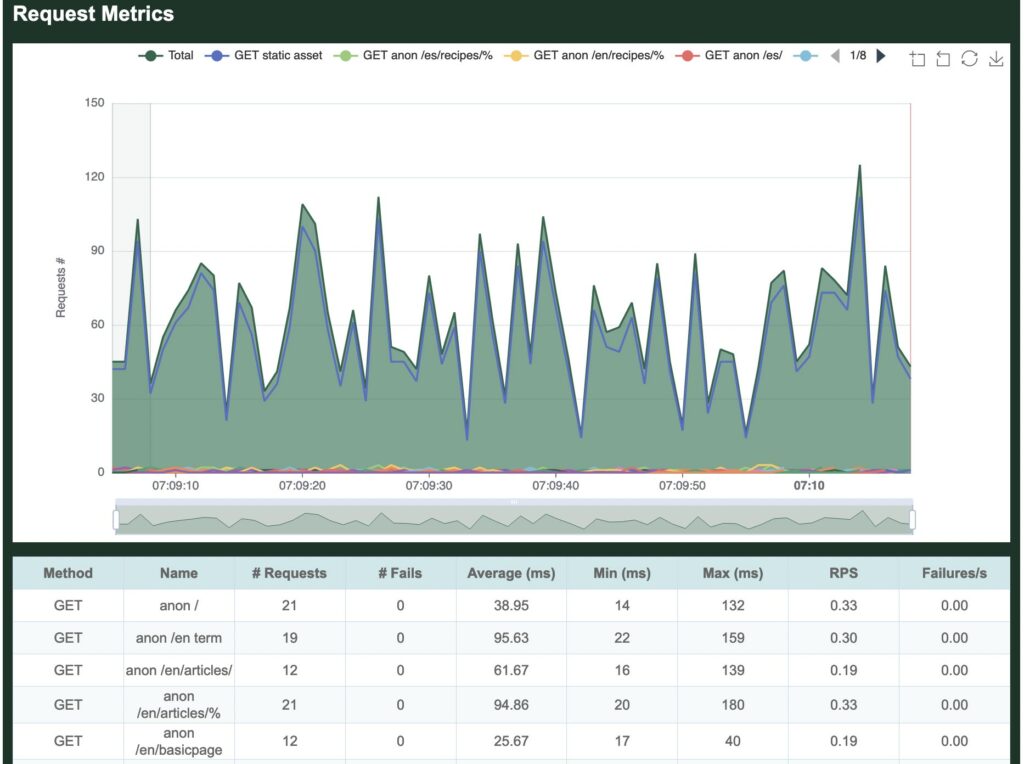
Task: Grab the left handle of time-range slider
Action: [116, 520]
